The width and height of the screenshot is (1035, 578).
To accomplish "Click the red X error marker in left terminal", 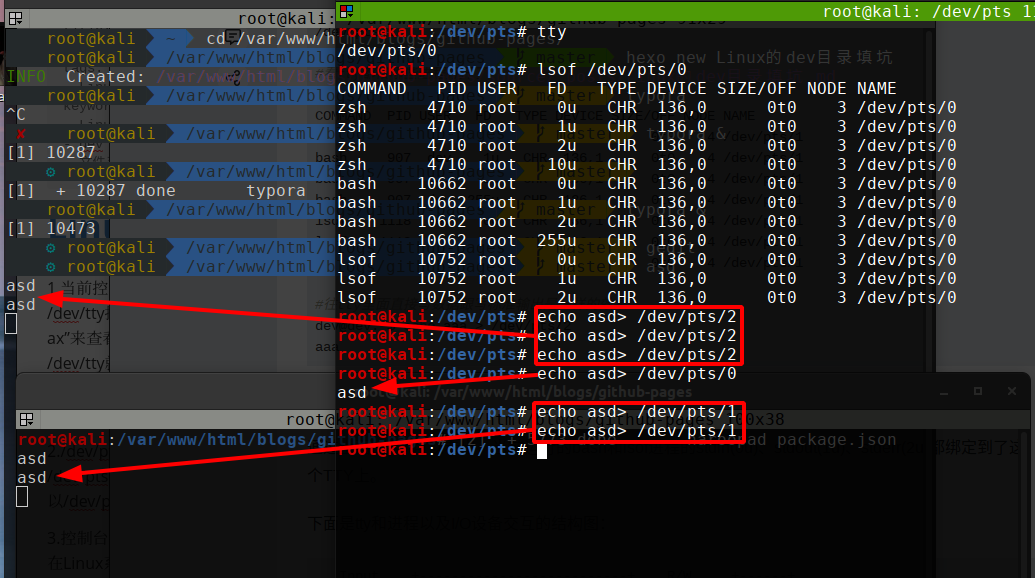I will [21, 134].
